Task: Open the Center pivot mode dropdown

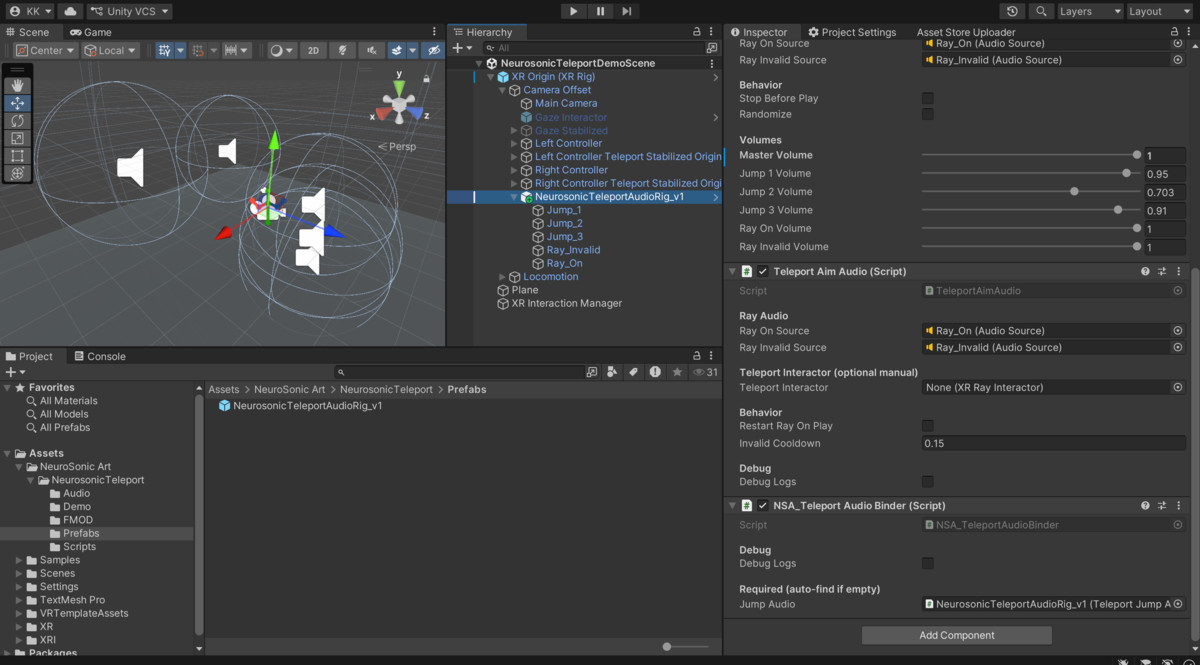Action: 44,50
